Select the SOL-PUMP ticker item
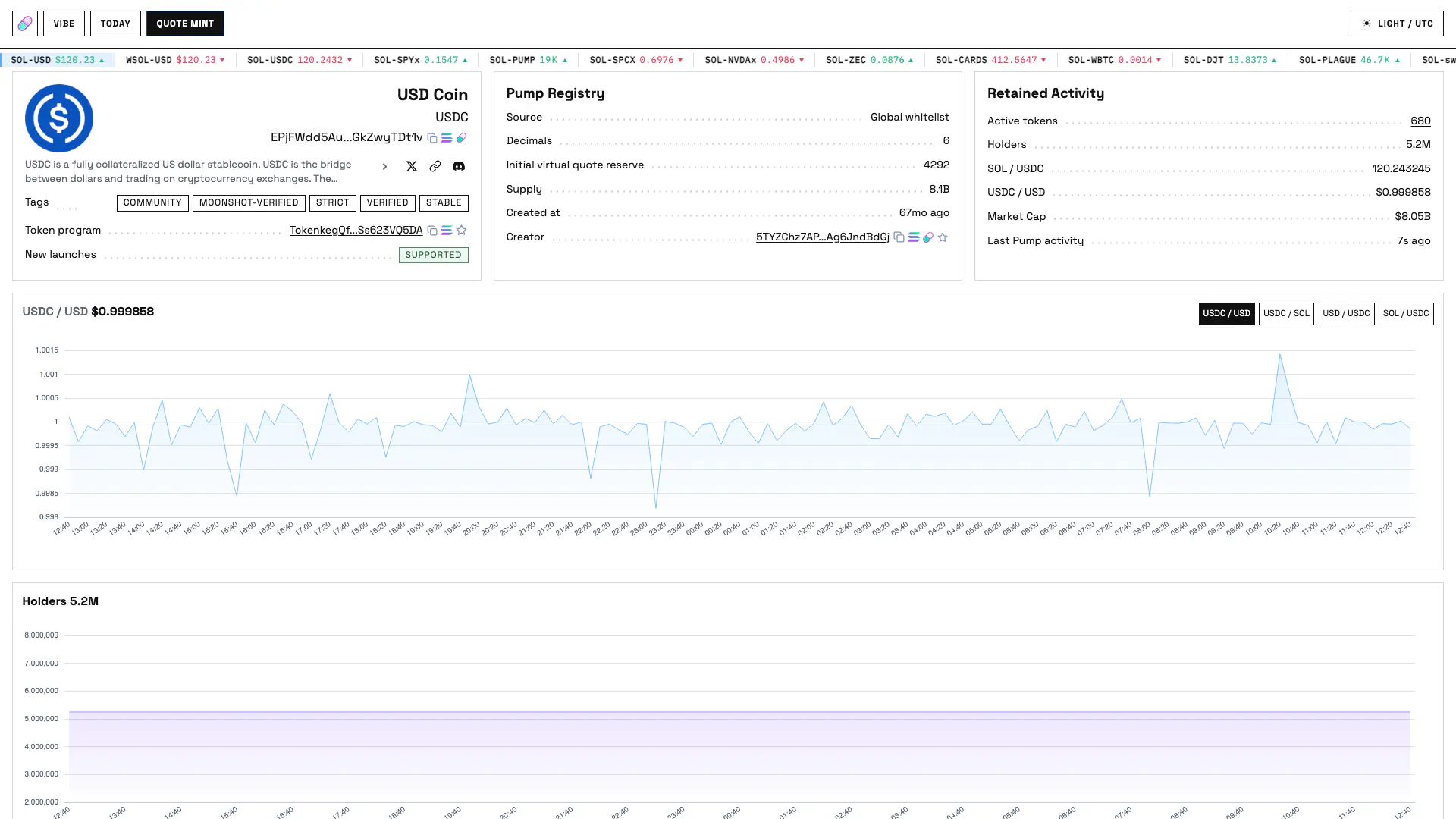 click(x=529, y=60)
